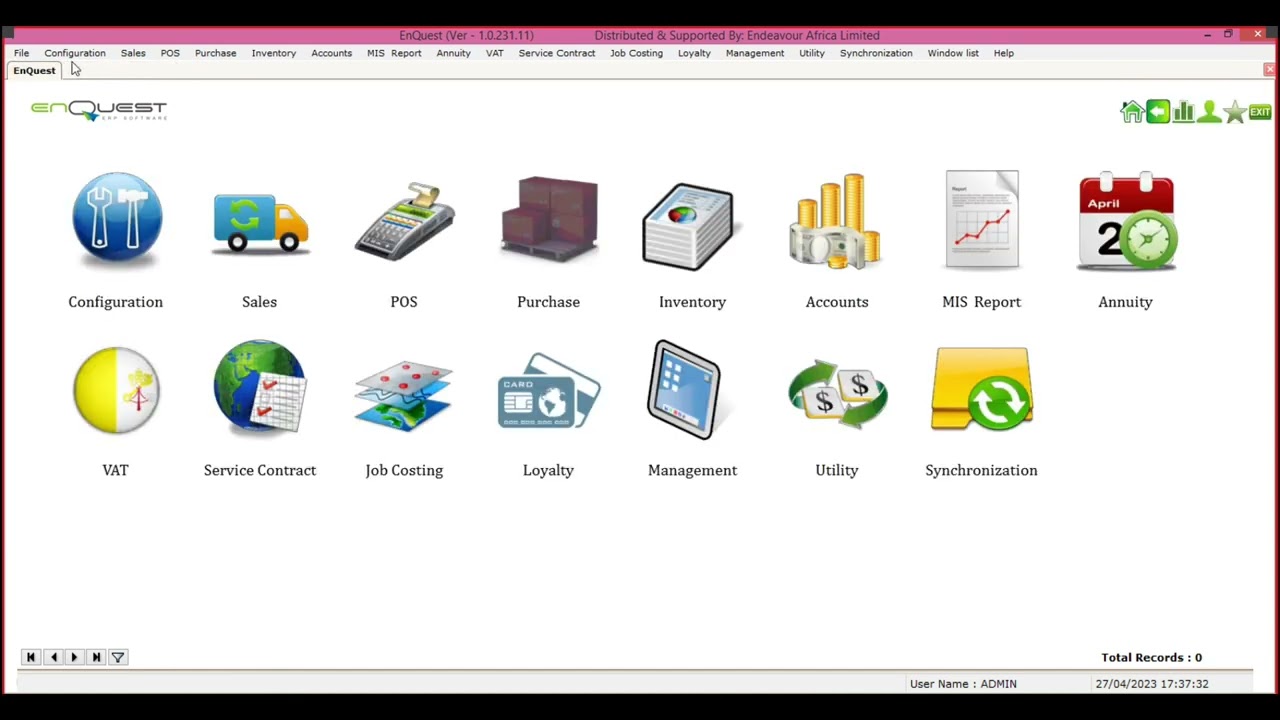This screenshot has width=1280, height=720.
Task: Open the Loyalty card icon
Action: click(x=549, y=391)
